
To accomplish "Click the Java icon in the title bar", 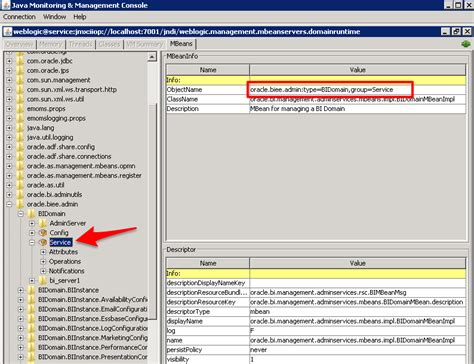I will (x=6, y=5).
